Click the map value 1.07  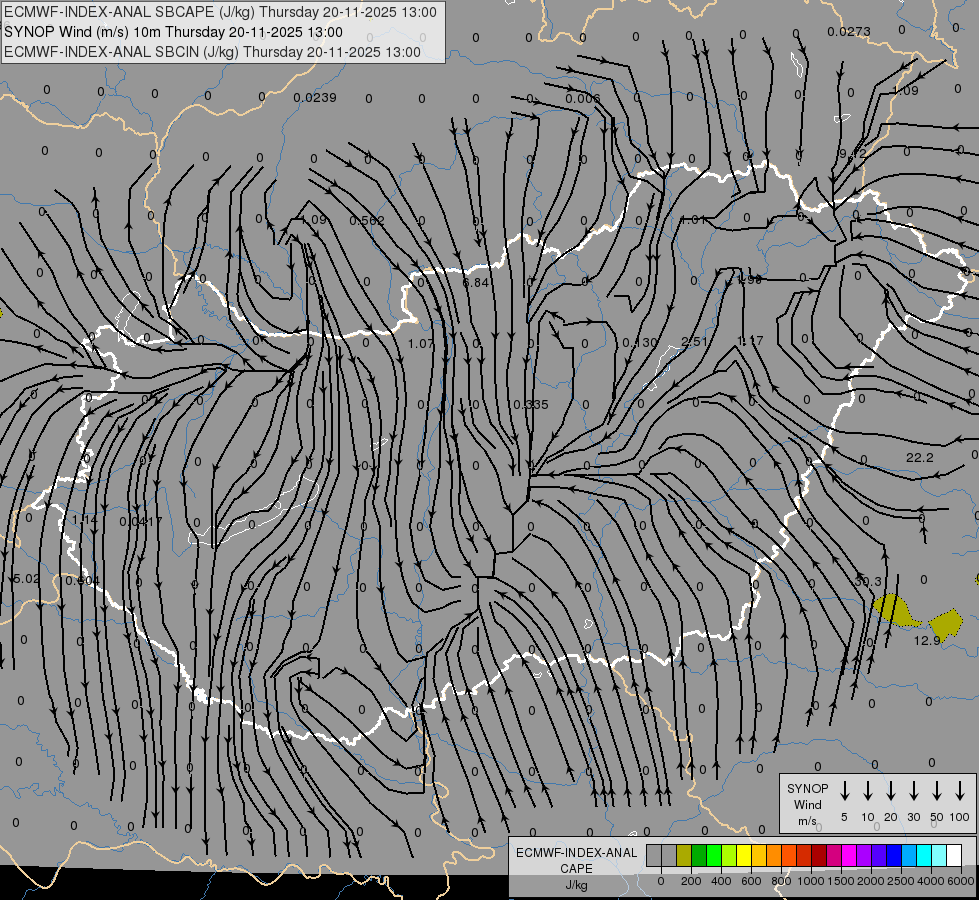420,344
